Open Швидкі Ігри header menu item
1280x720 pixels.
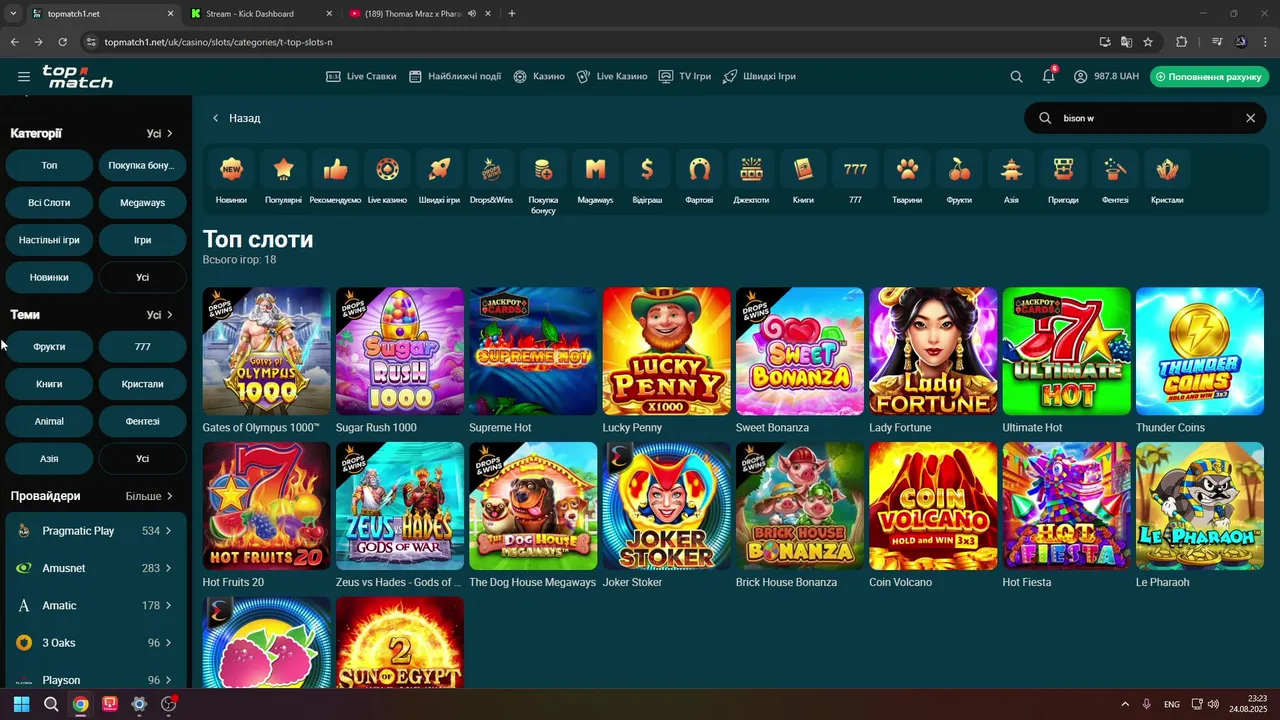(x=759, y=76)
